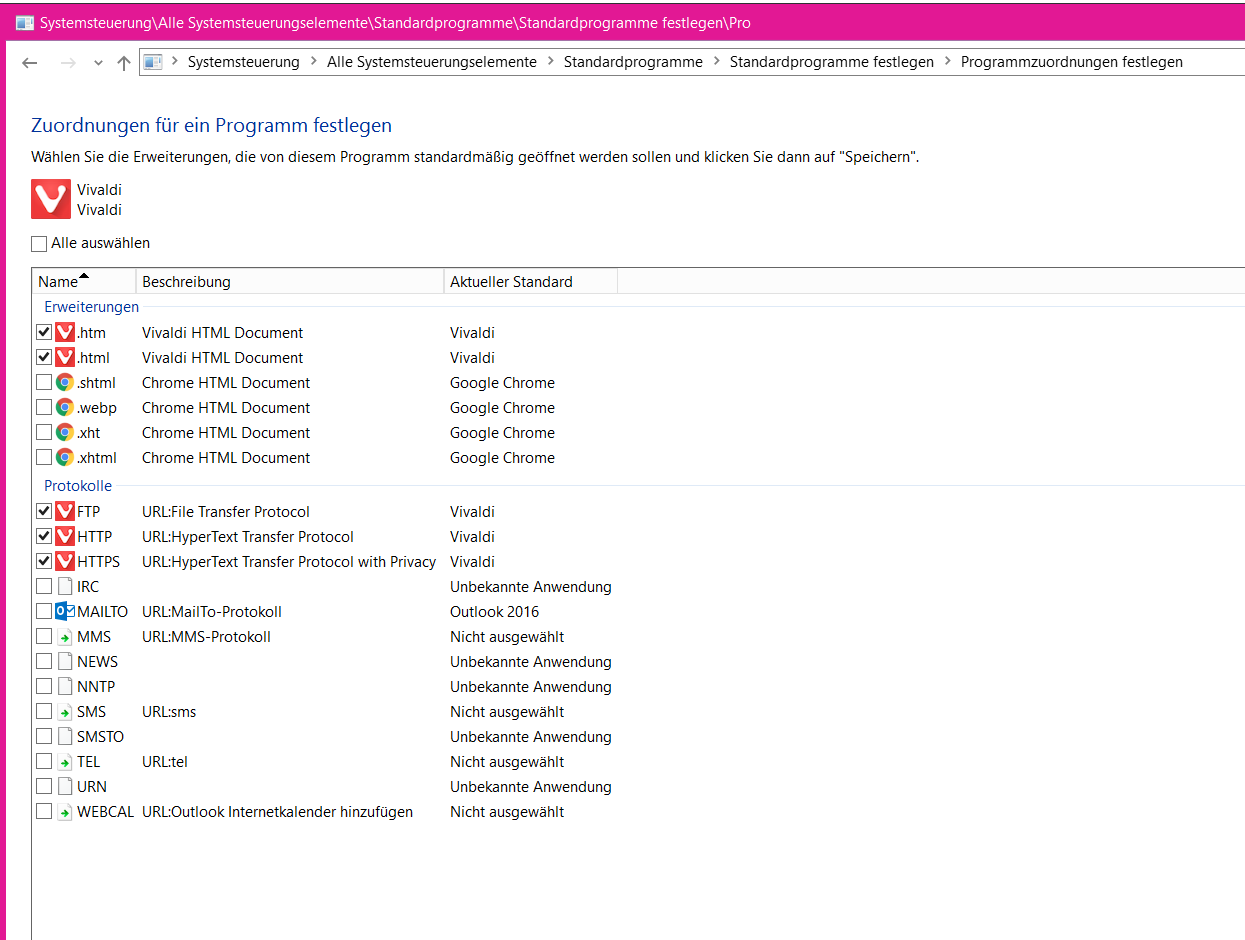Screen dimensions: 1245x940
Task: Check the IRC protocol checkbox
Action: click(43, 586)
